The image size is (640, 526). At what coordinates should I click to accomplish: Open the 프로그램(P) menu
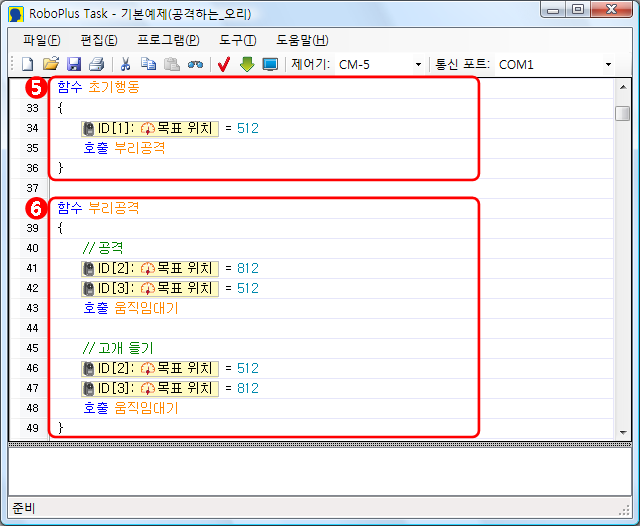click(168, 40)
